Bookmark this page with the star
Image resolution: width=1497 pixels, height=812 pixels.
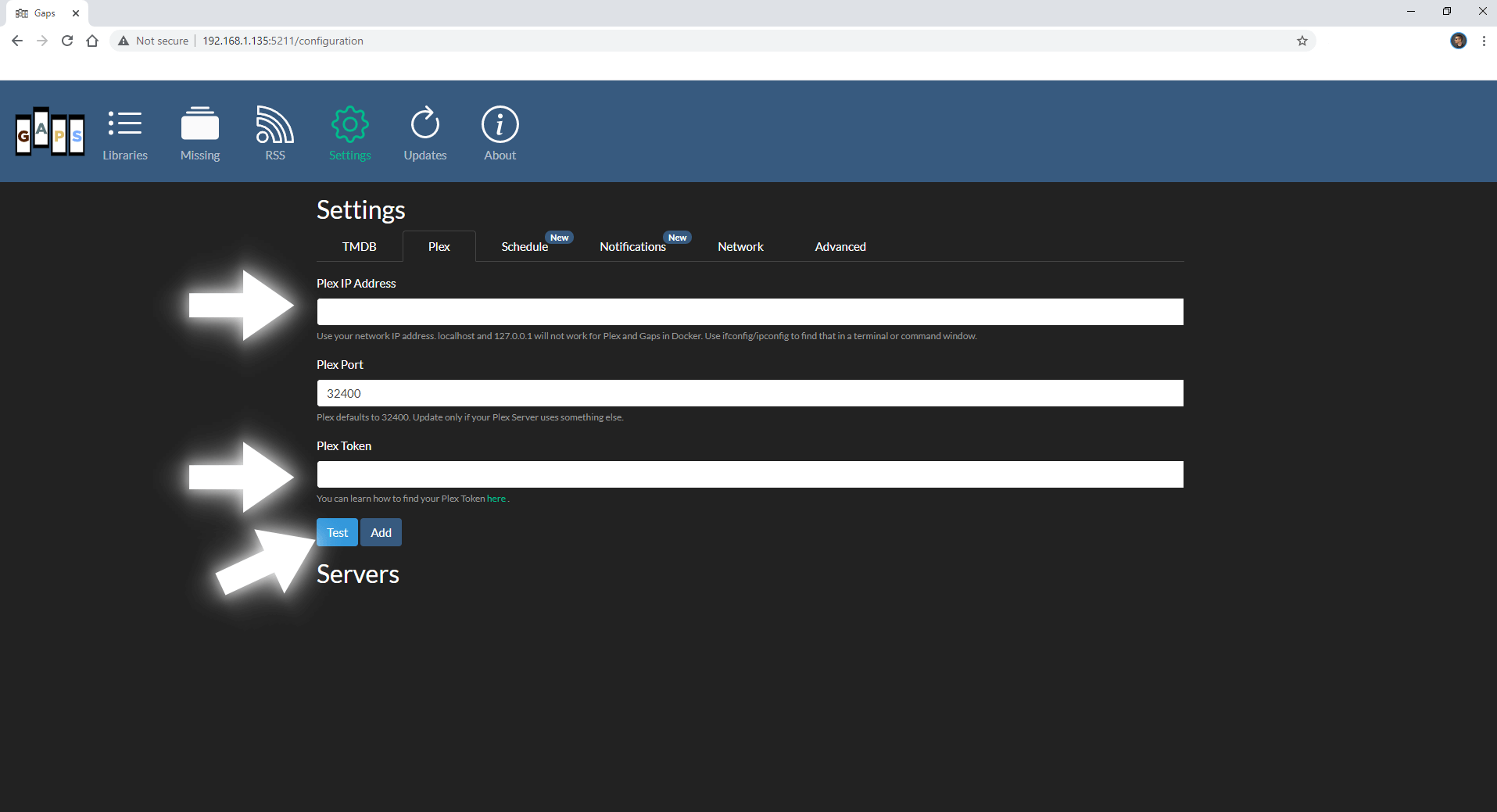tap(1302, 41)
